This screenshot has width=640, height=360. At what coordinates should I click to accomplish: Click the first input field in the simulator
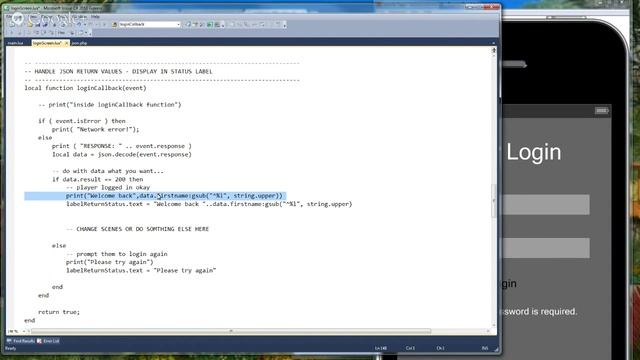(x=546, y=204)
